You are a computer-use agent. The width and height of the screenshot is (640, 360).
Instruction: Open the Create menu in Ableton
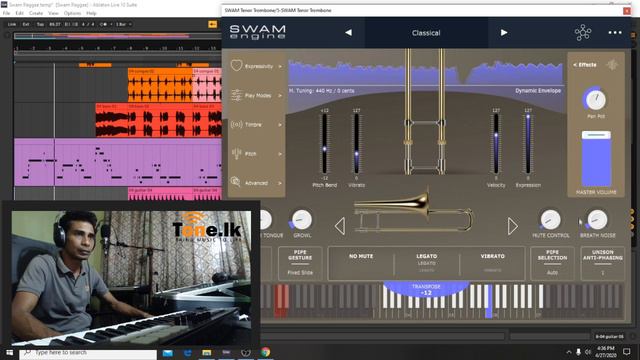(x=36, y=13)
